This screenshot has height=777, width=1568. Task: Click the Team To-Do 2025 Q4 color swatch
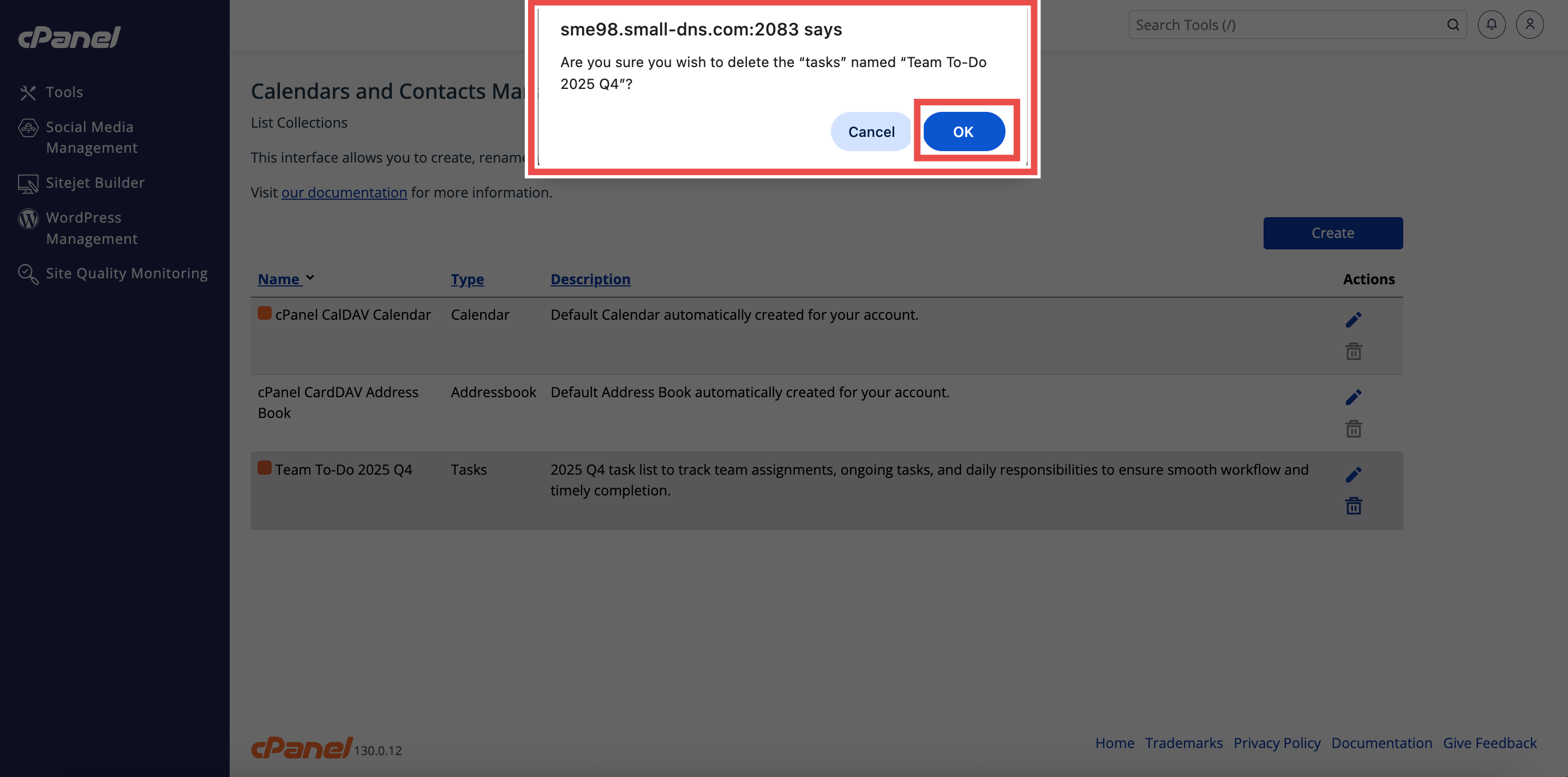pyautogui.click(x=264, y=468)
